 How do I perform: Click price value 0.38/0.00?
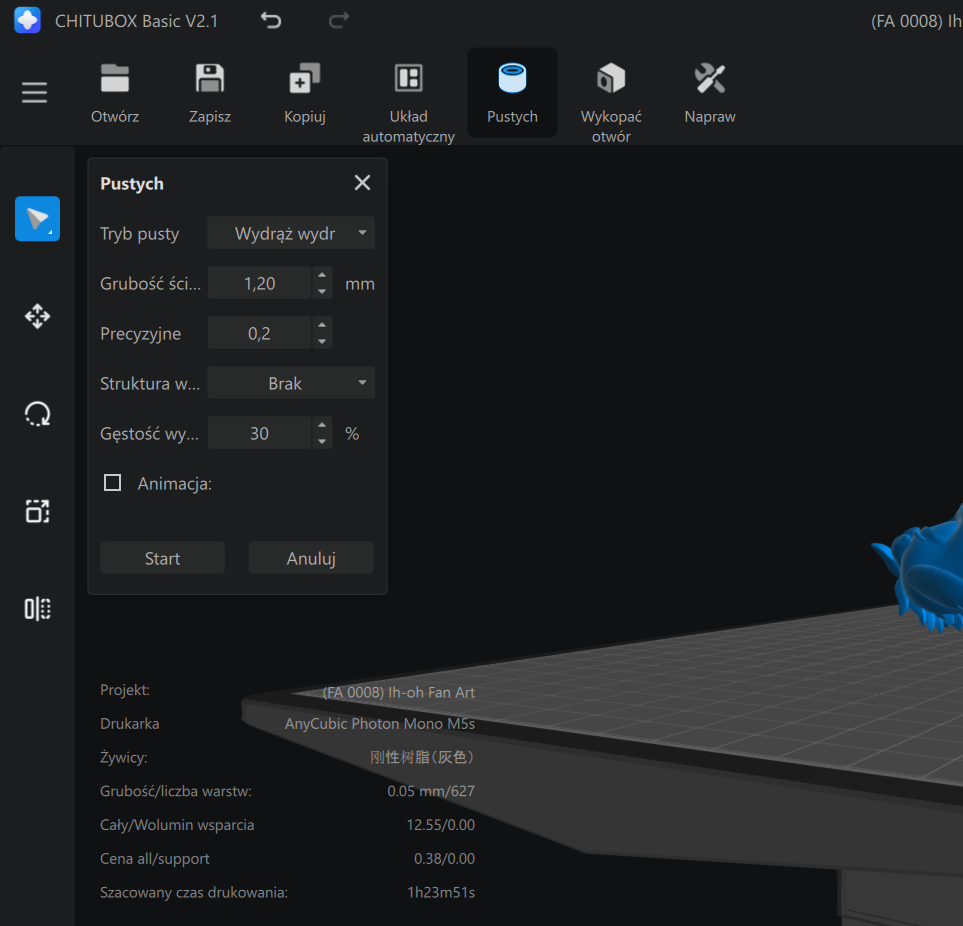(444, 858)
